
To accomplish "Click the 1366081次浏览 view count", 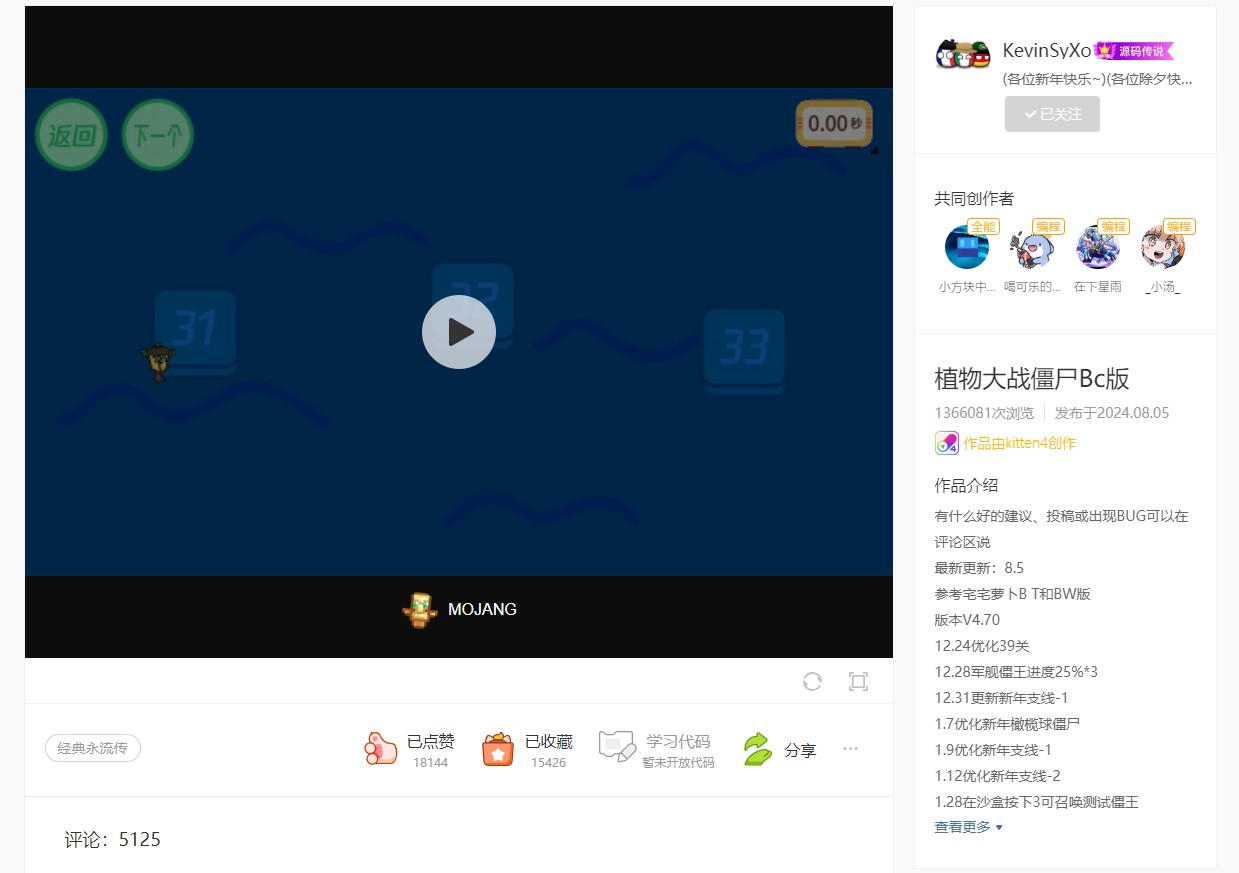I will point(984,413).
